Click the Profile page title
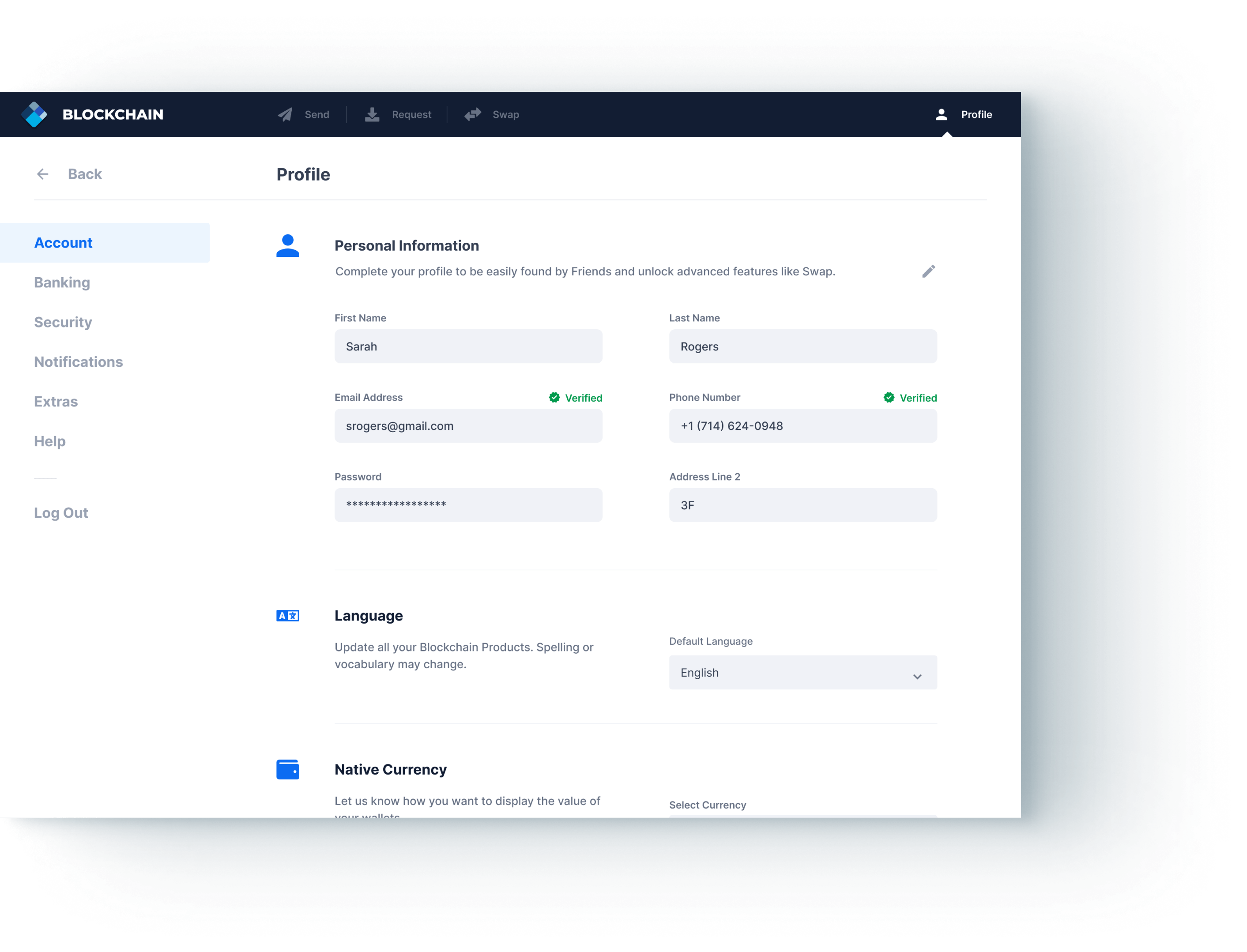 [303, 174]
